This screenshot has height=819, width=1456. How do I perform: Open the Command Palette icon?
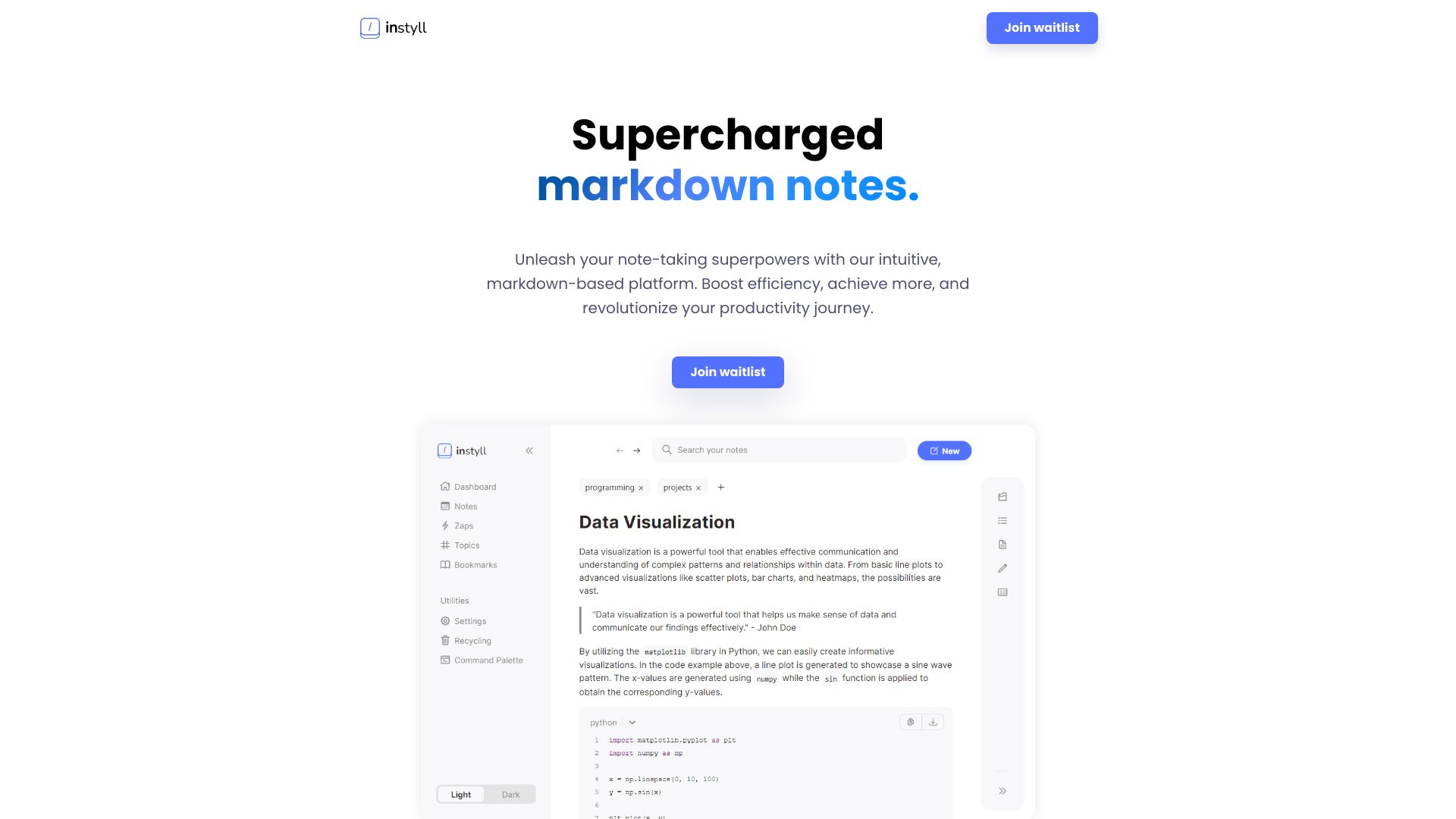446,659
